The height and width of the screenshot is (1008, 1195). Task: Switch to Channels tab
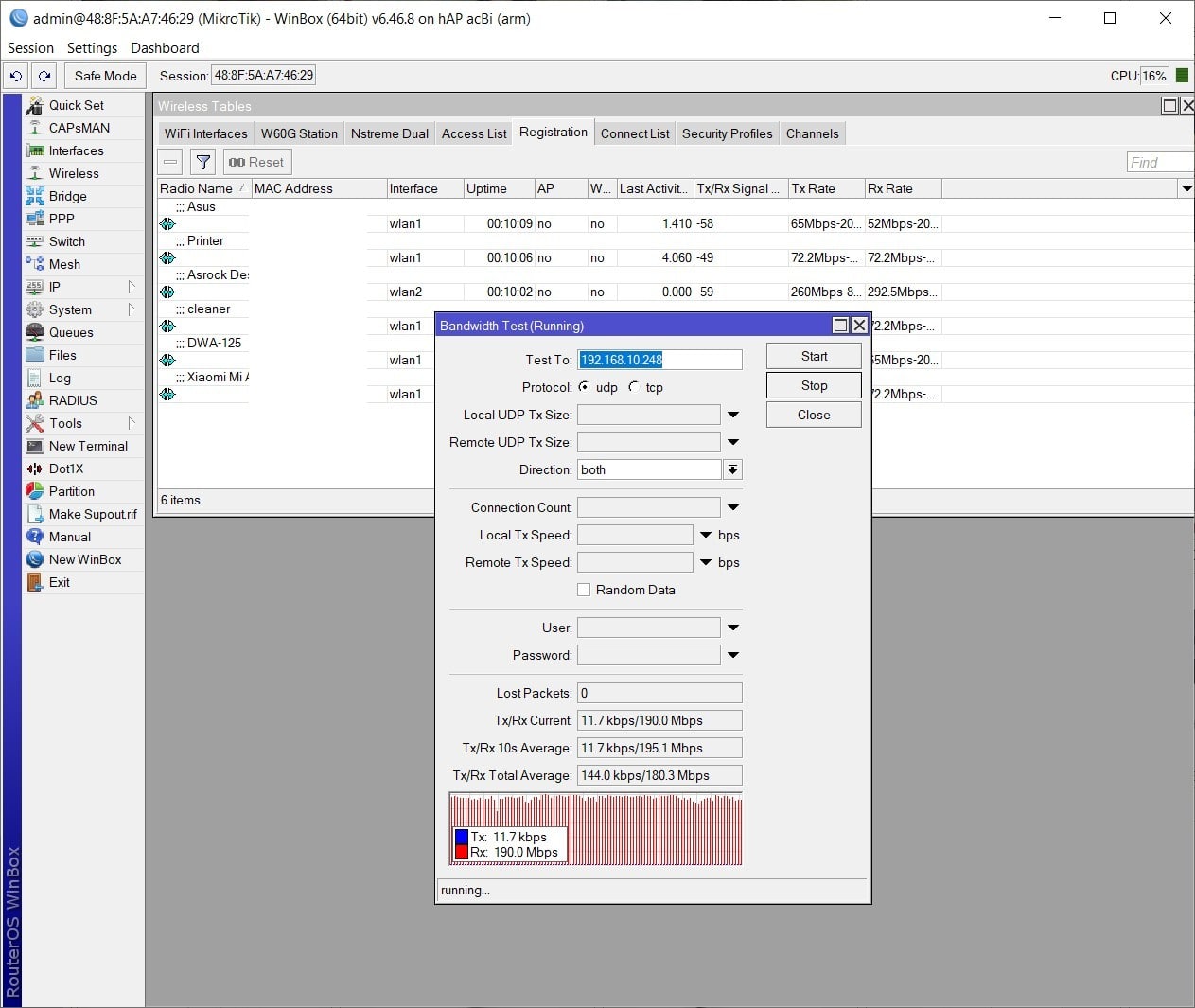click(x=812, y=133)
